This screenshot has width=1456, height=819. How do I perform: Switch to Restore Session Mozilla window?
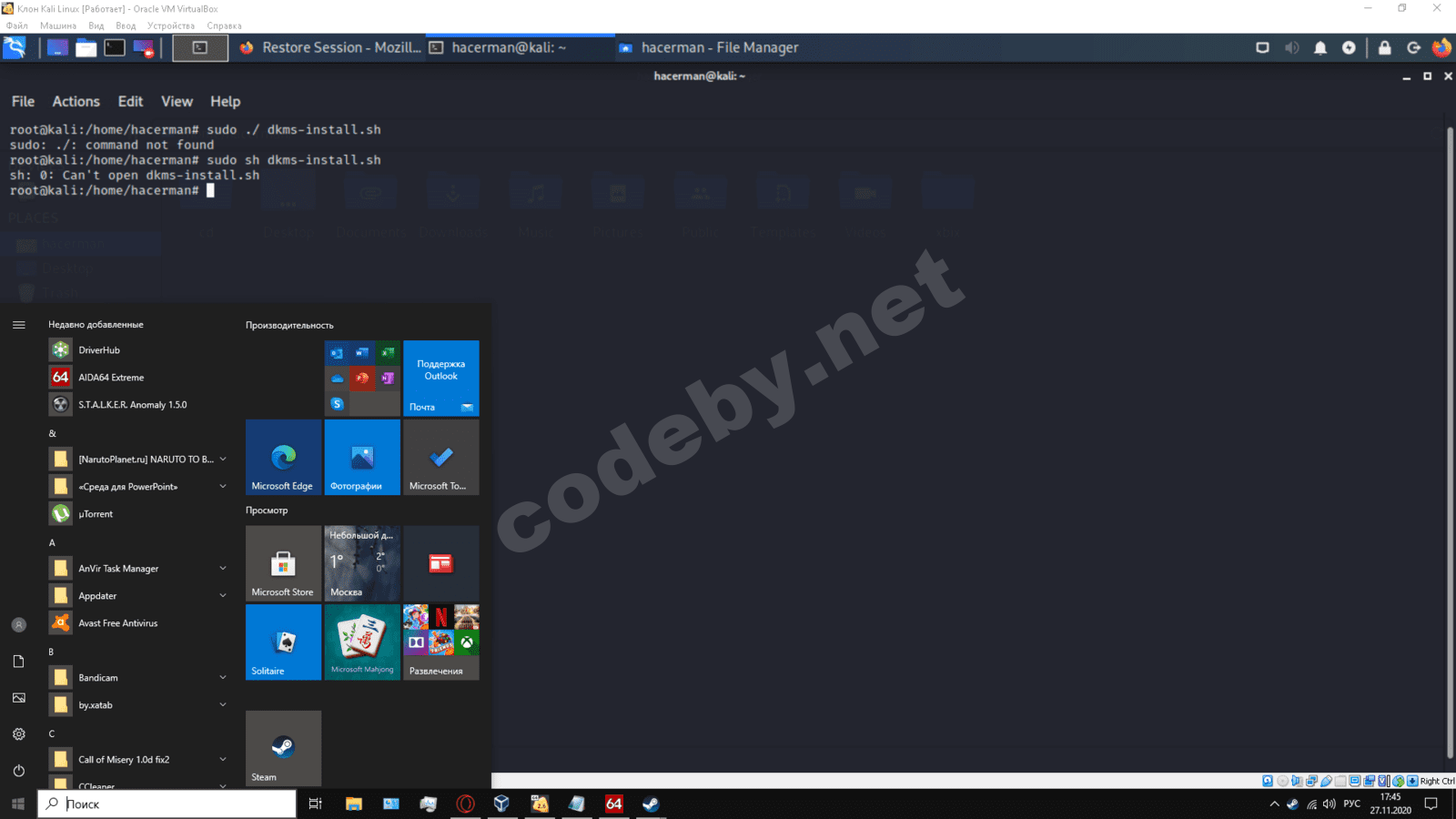(x=330, y=47)
